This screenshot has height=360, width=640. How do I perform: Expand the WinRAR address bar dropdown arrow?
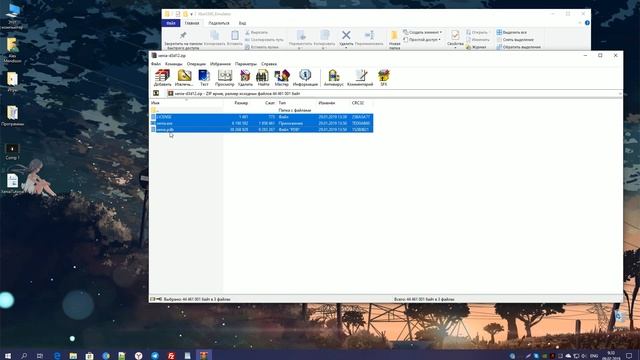620,93
